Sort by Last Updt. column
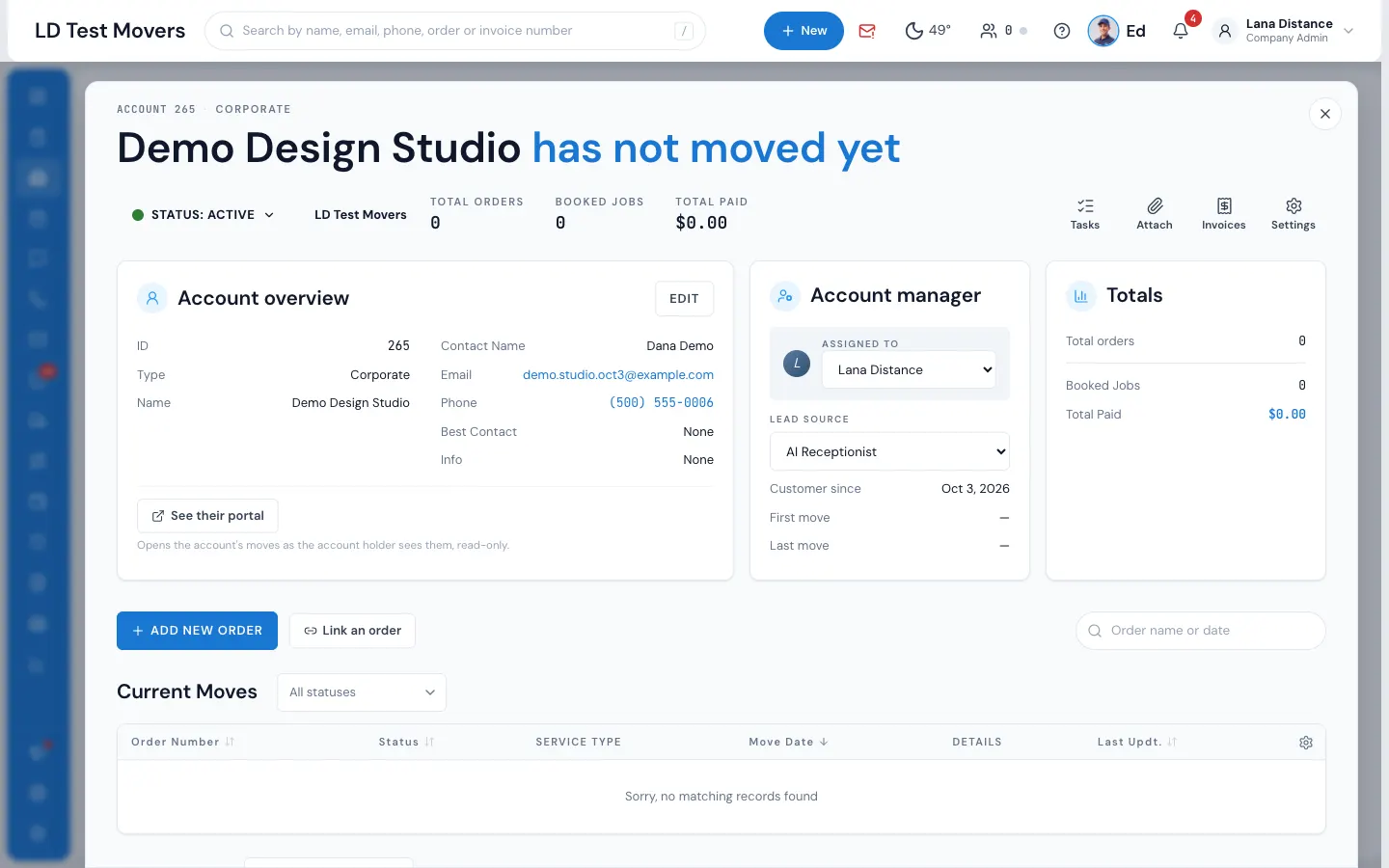 click(1136, 742)
